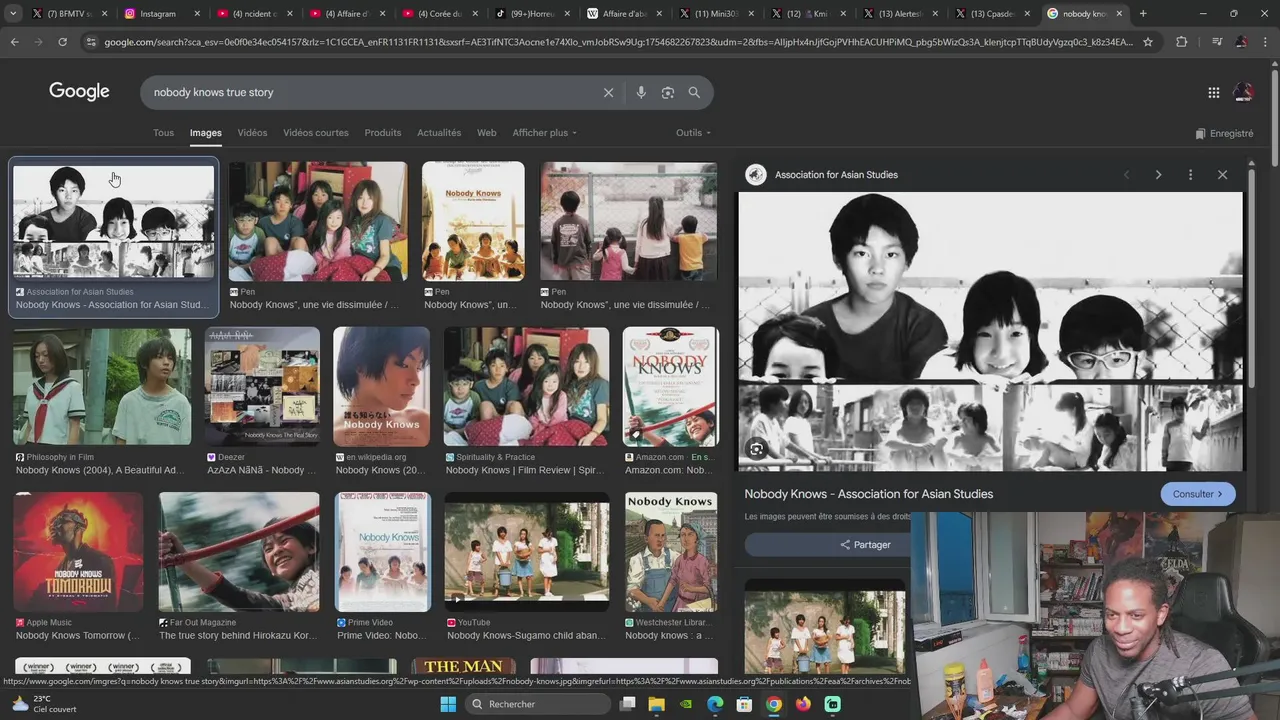1280x720 pixels.
Task: Open the Google account avatar
Action: [1243, 92]
